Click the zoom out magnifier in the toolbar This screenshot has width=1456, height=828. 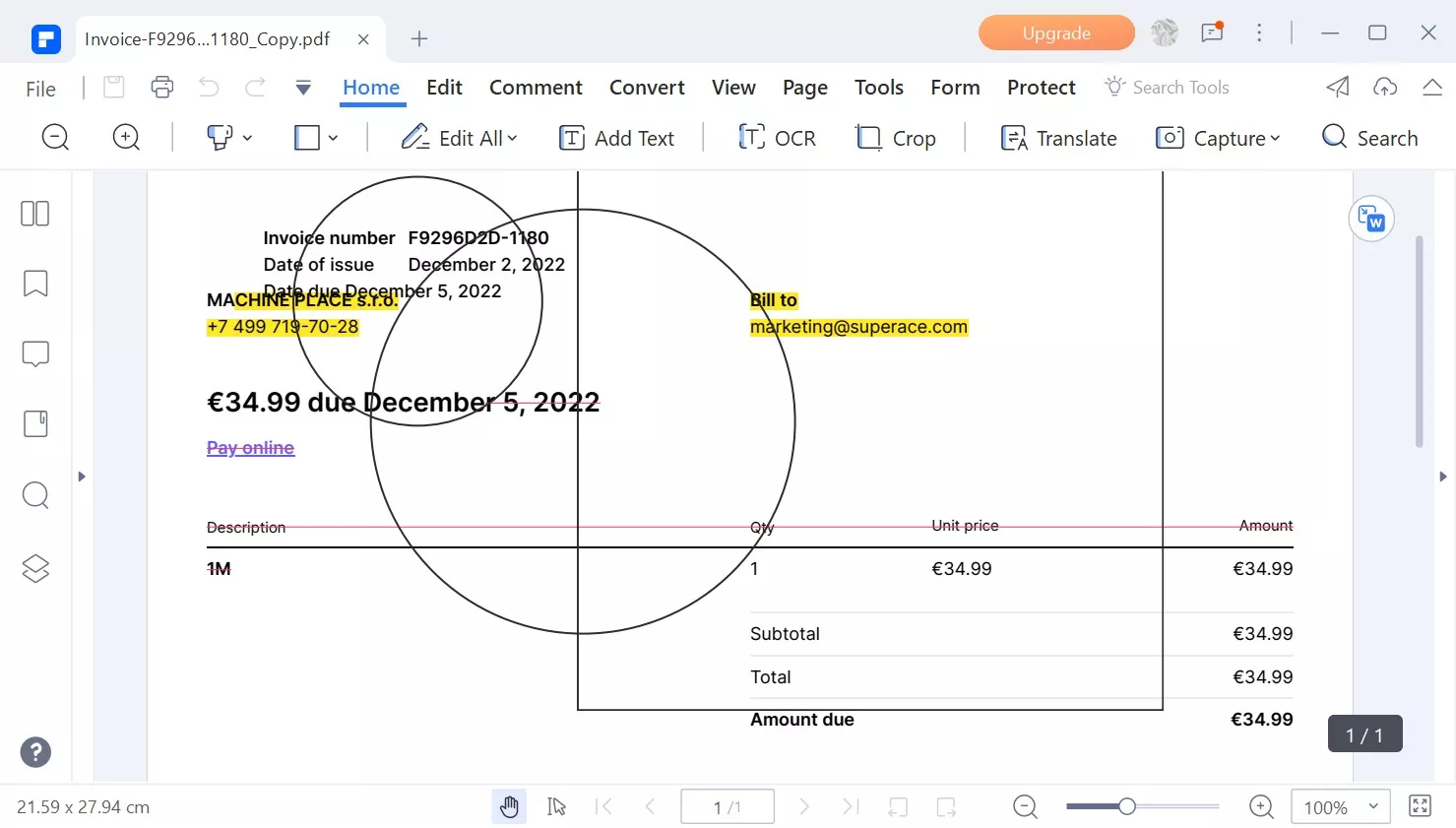click(x=56, y=138)
